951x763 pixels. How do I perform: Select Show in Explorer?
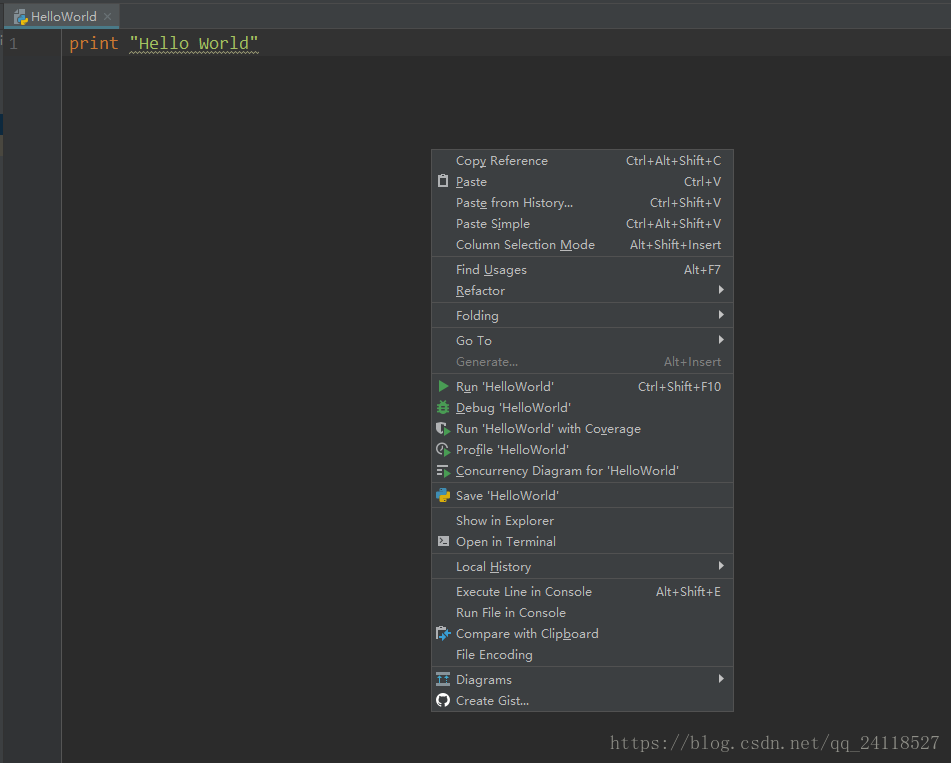tap(582, 520)
